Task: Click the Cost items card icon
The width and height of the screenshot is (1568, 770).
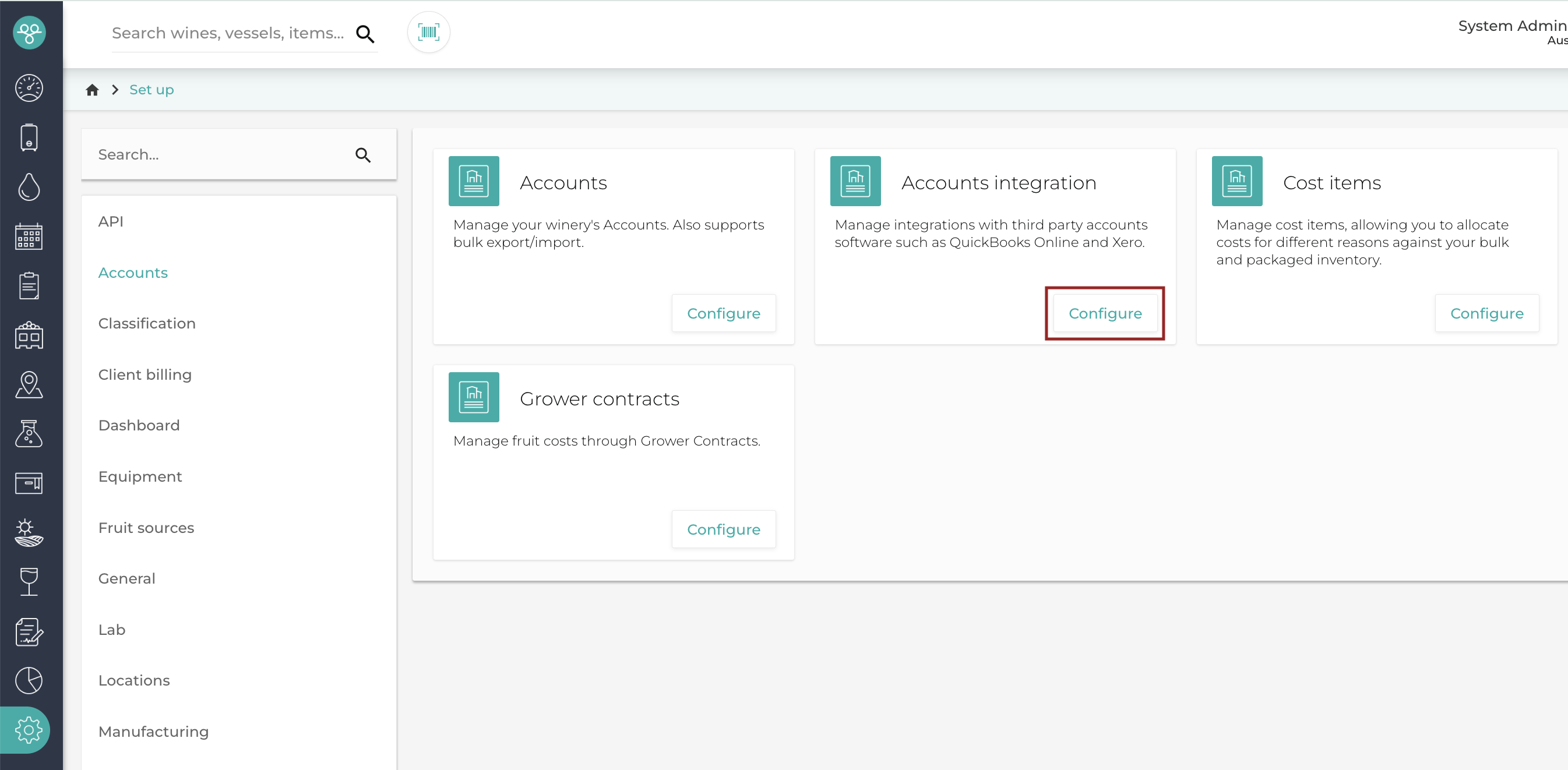Action: coord(1237,181)
